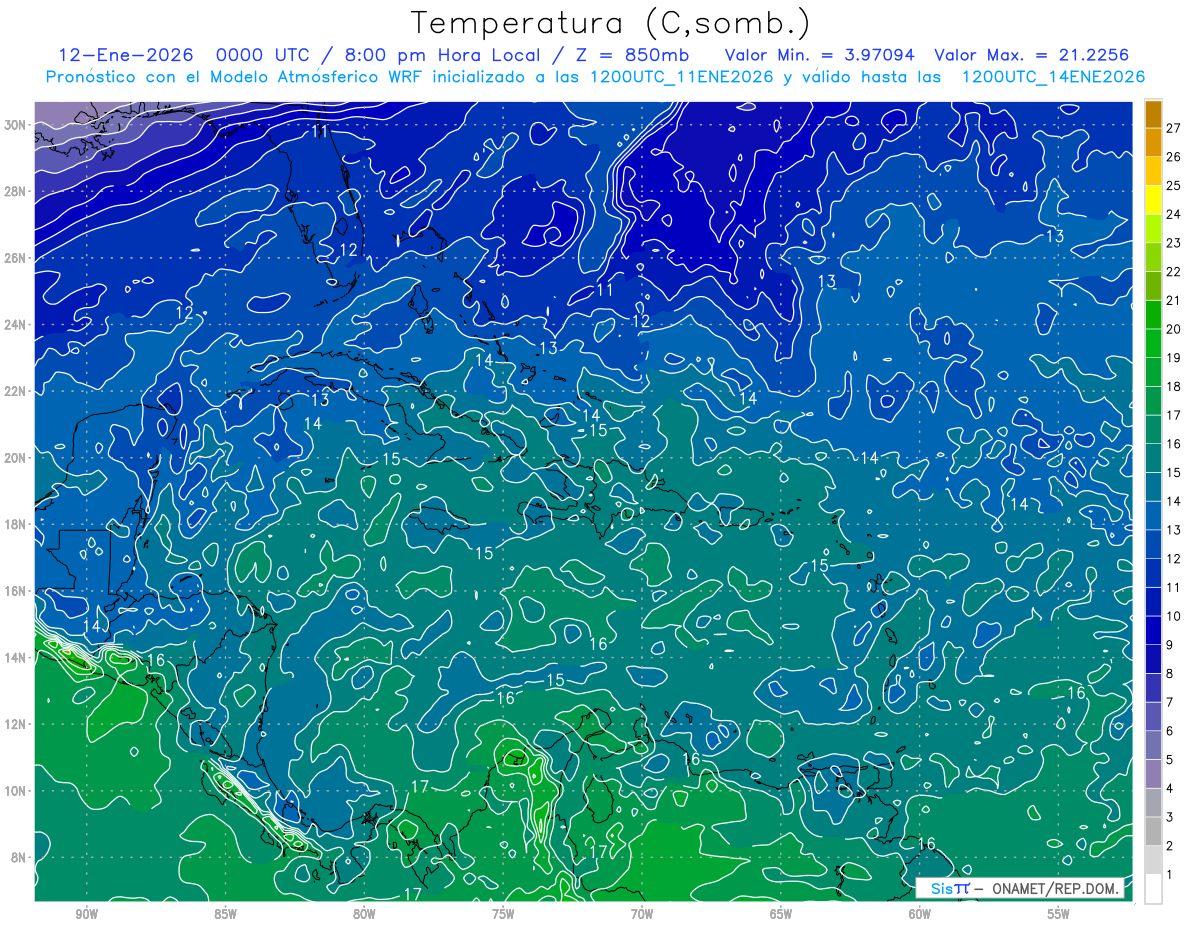
Task: Click the 60W longitude axis label
Action: coord(920,914)
